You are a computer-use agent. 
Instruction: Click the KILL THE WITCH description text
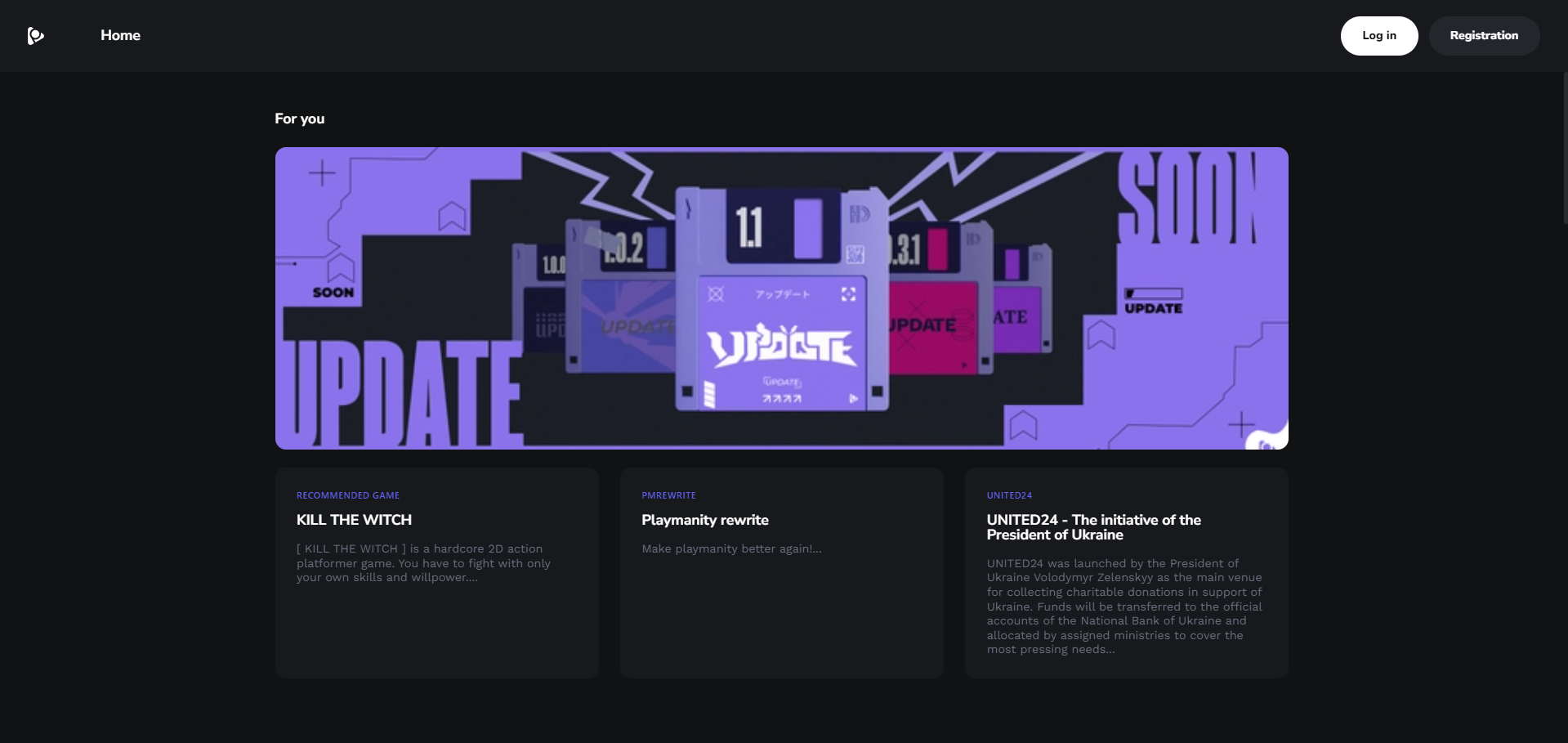(423, 563)
